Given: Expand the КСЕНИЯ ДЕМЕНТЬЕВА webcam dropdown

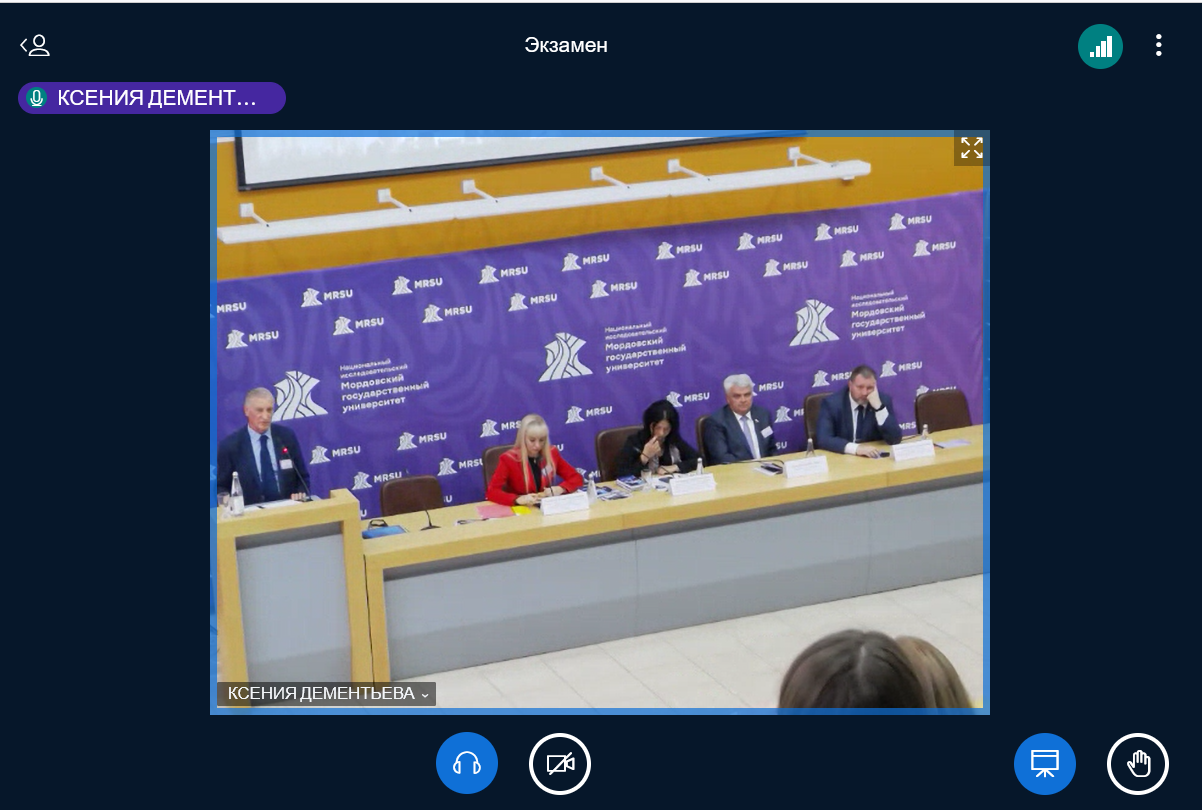Looking at the screenshot, I should tap(327, 694).
